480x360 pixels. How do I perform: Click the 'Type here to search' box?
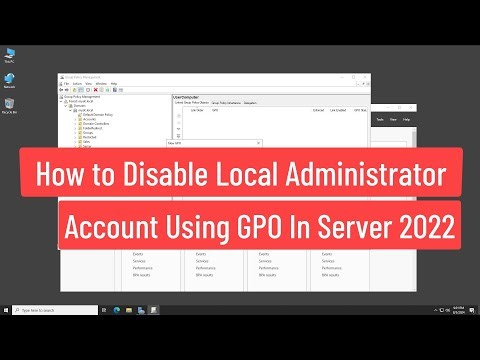[x=55, y=310]
